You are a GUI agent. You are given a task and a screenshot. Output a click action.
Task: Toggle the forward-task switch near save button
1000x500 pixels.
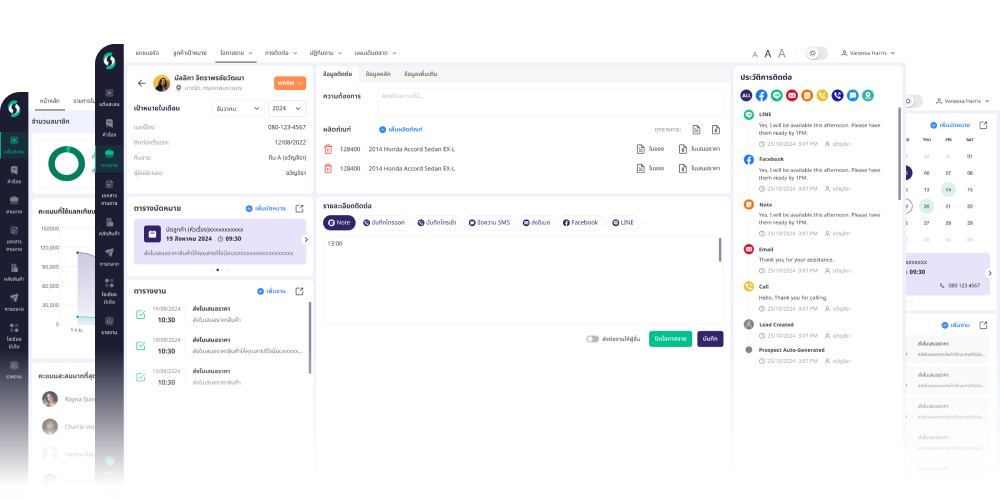tap(592, 339)
